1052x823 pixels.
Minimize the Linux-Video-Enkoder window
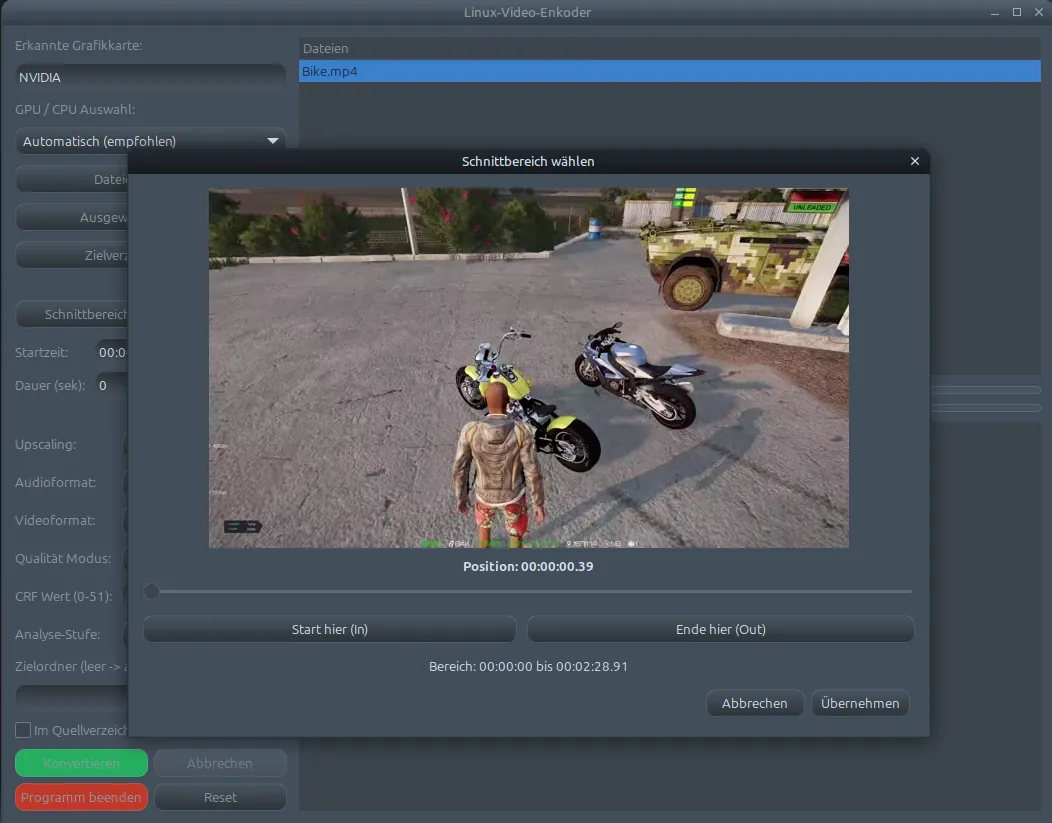[x=995, y=12]
